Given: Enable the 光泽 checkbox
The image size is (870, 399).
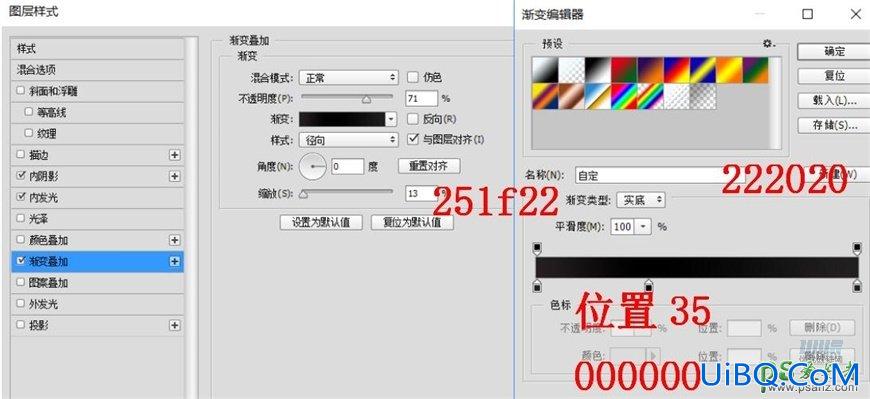Looking at the screenshot, I should (x=21, y=219).
